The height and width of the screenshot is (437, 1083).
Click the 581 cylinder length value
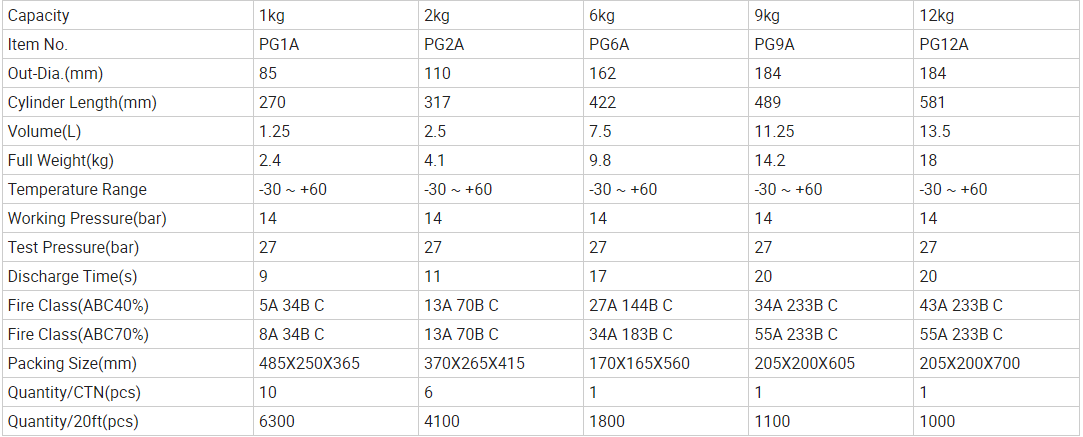coord(933,103)
